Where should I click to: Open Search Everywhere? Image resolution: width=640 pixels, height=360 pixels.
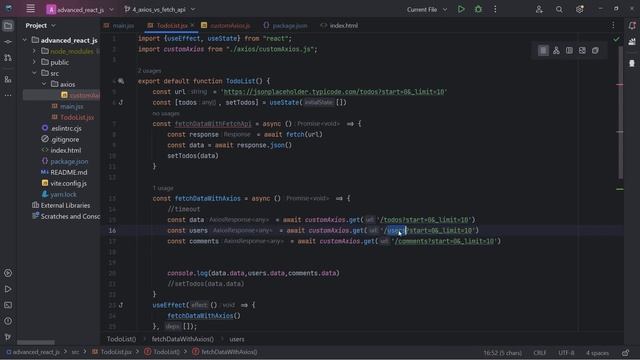point(559,9)
